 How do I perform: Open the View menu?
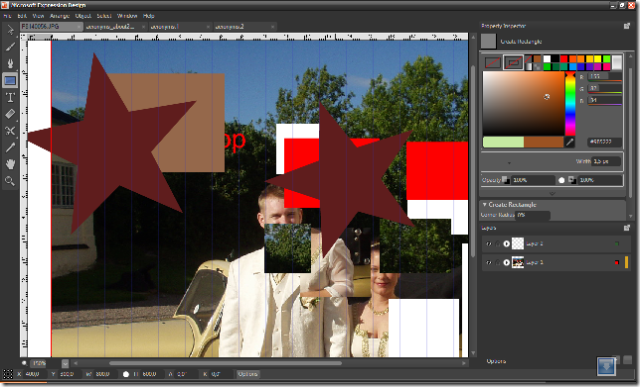38,16
